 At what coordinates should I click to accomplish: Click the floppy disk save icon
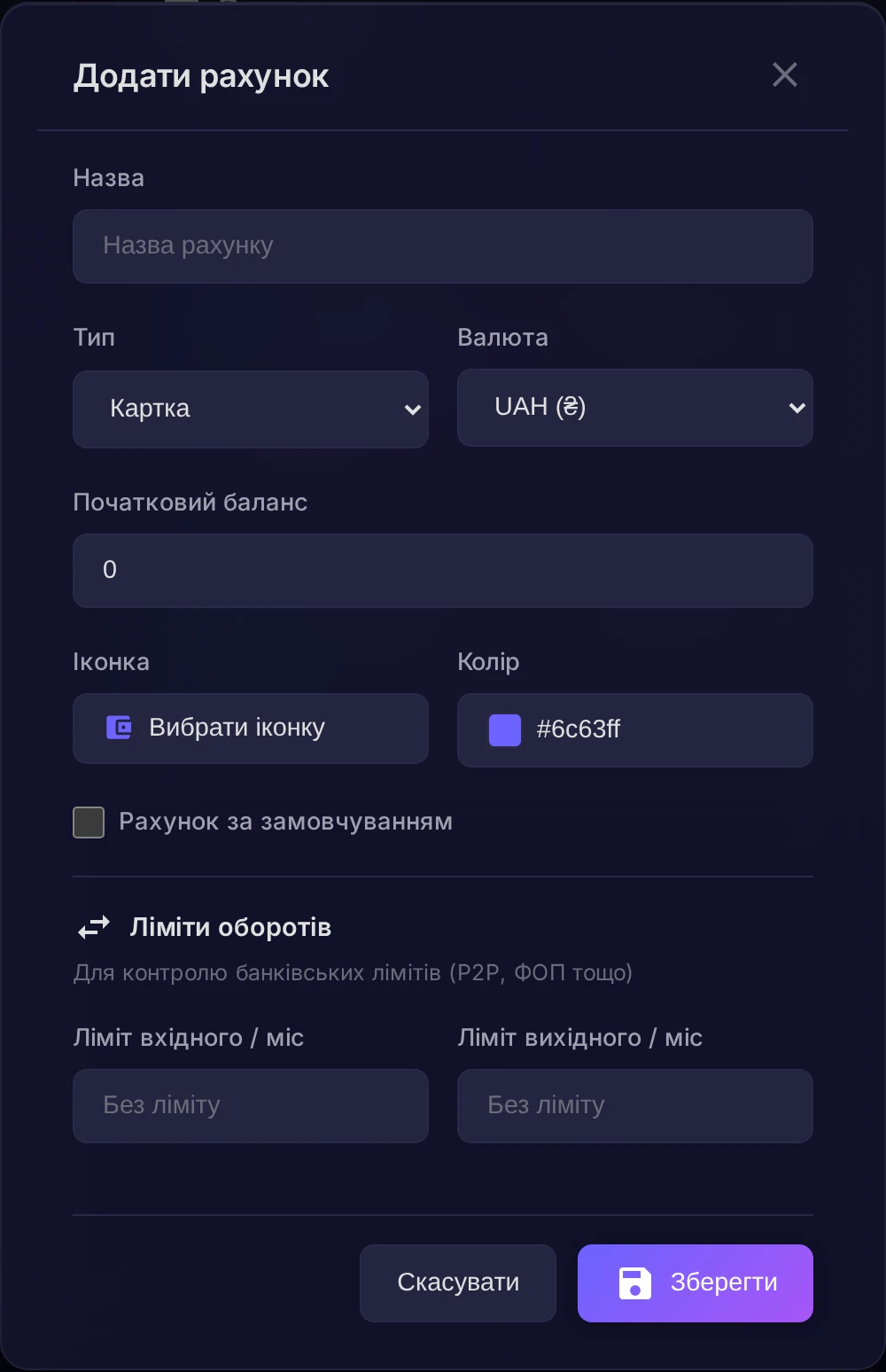(x=634, y=1282)
